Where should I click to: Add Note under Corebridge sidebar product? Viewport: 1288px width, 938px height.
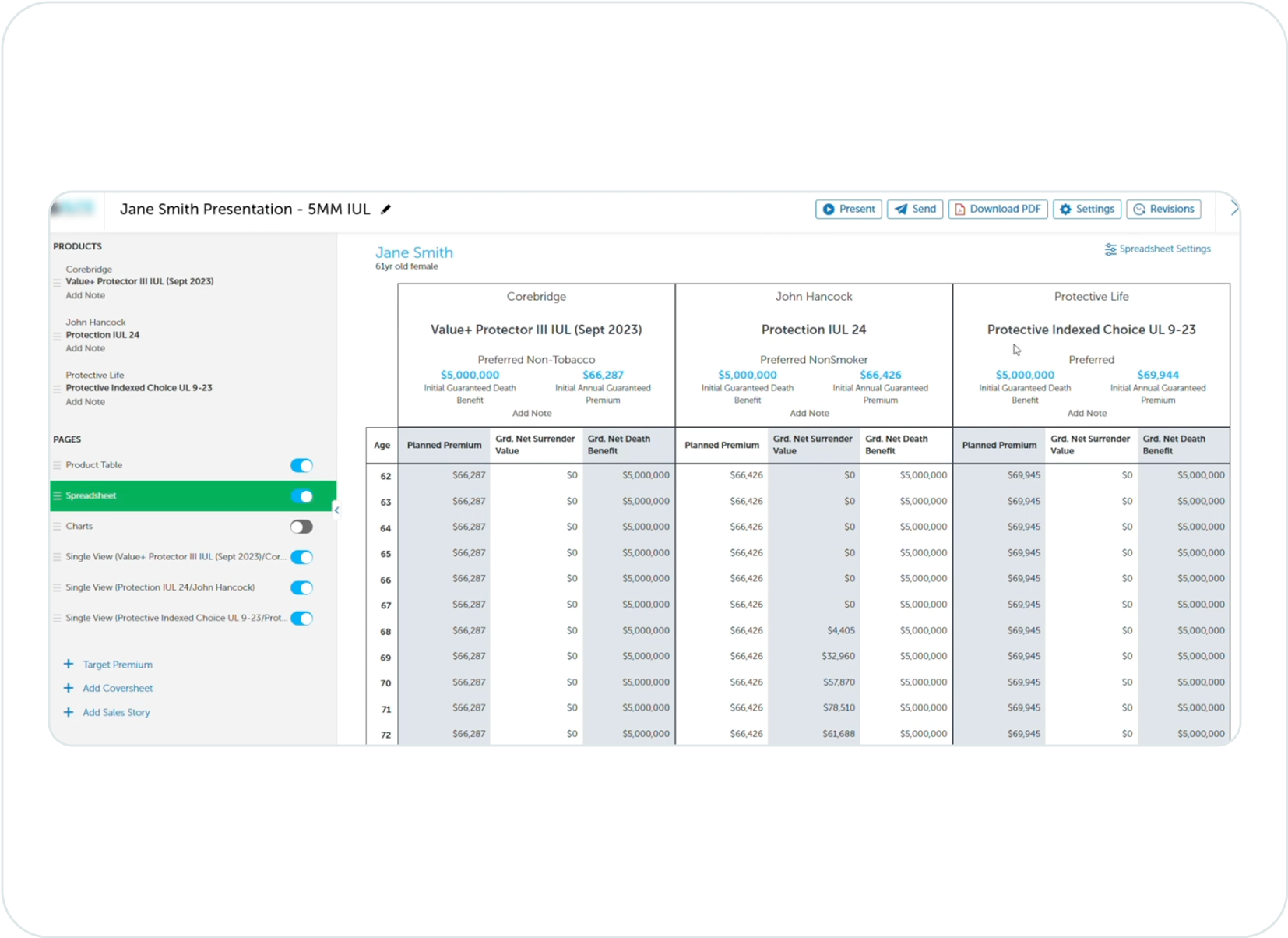tap(85, 296)
